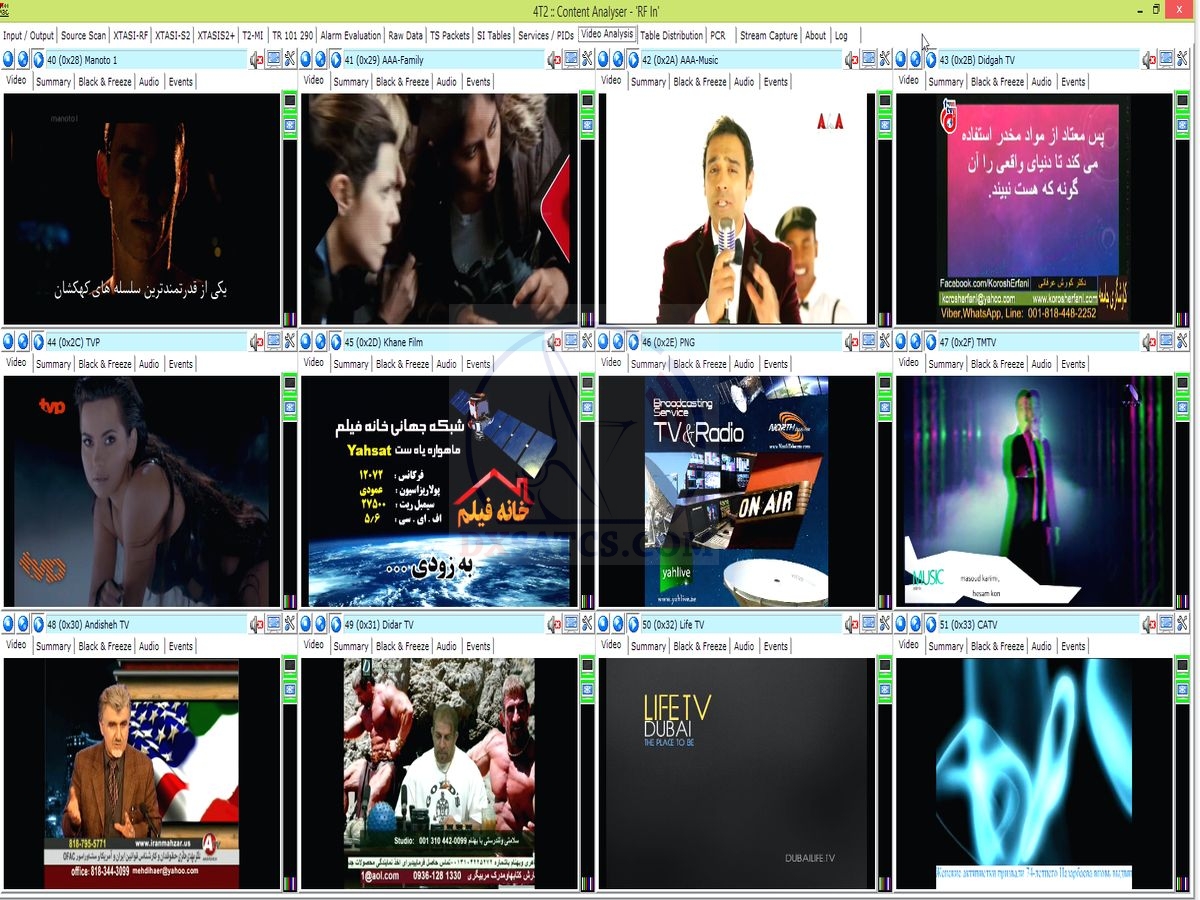Viewport: 1200px width, 900px height.
Task: Open the Alarm Evaluation tab
Action: pyautogui.click(x=350, y=35)
